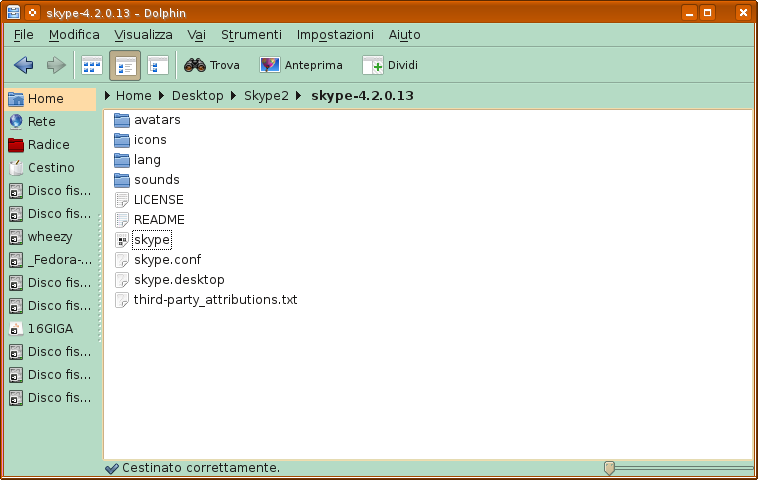Viewport: 758px width, 480px height.
Task: Open the Impostazioni menu
Action: pos(335,35)
